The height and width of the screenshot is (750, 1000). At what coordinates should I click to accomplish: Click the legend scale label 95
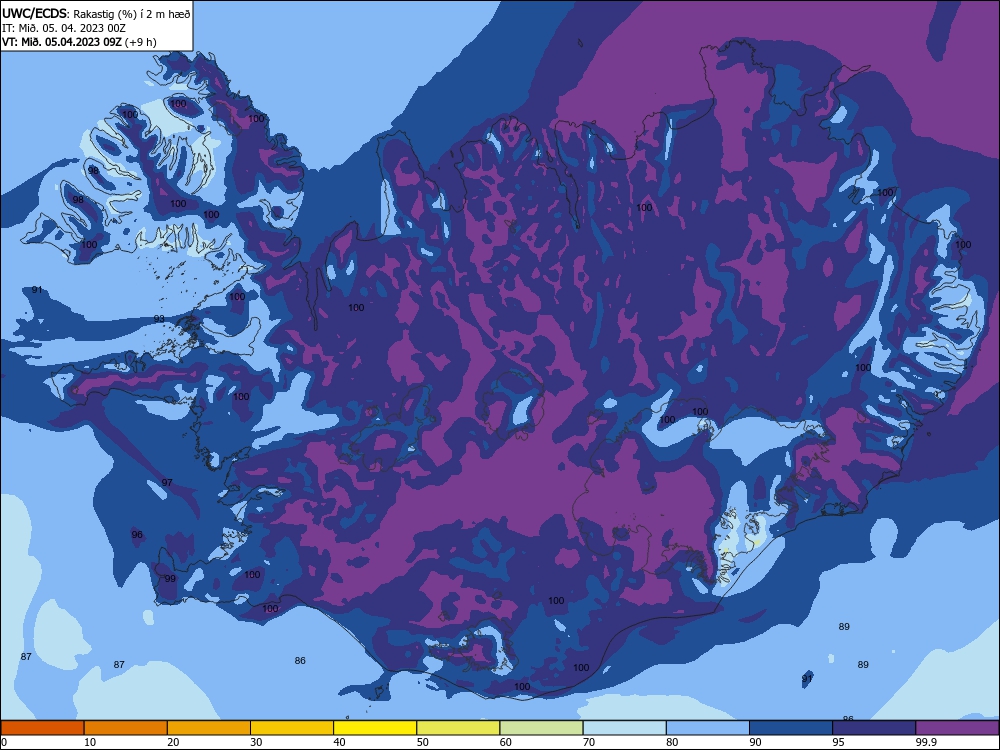tap(839, 742)
